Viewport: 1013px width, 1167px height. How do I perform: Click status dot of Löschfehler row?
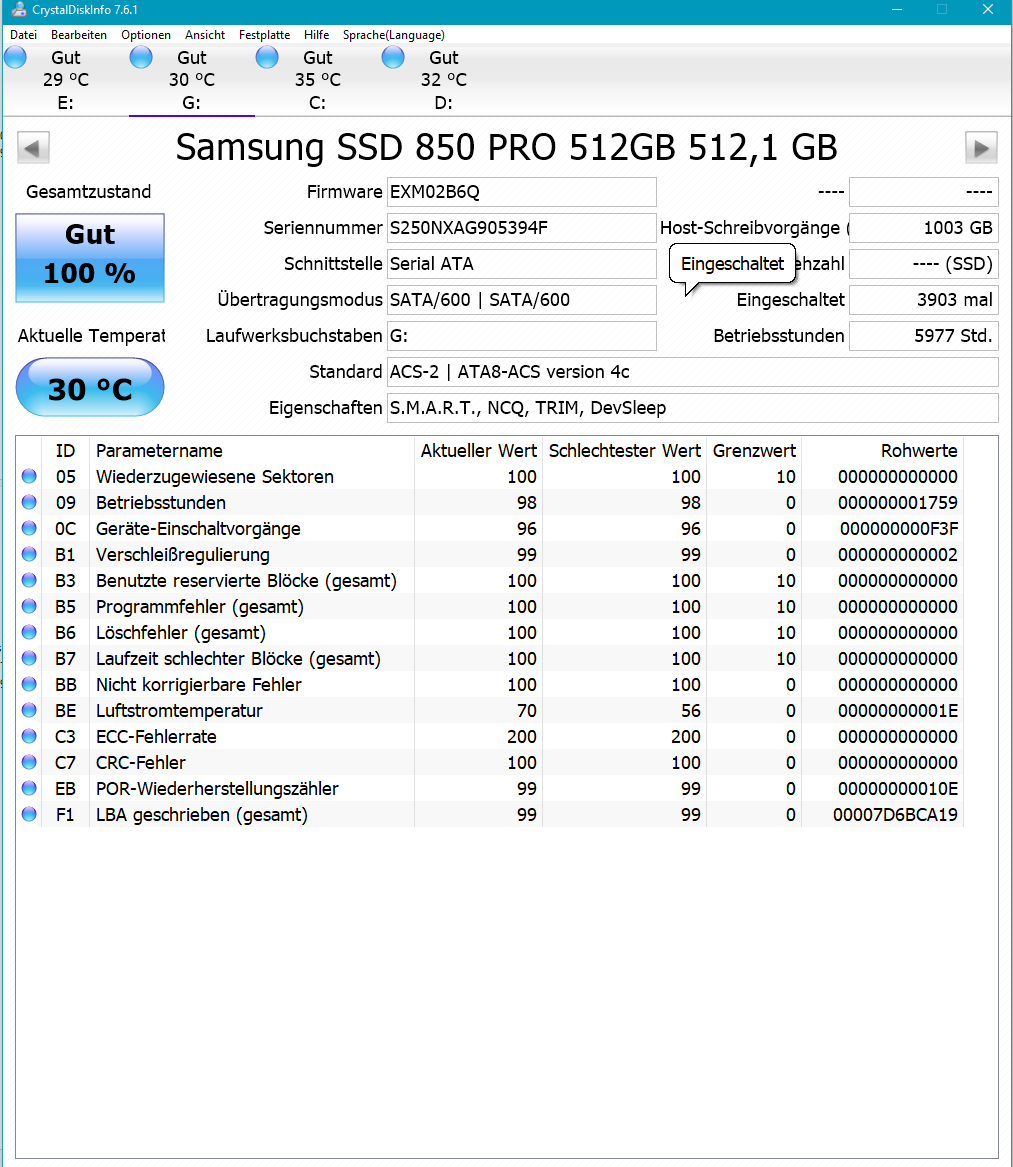click(x=29, y=633)
